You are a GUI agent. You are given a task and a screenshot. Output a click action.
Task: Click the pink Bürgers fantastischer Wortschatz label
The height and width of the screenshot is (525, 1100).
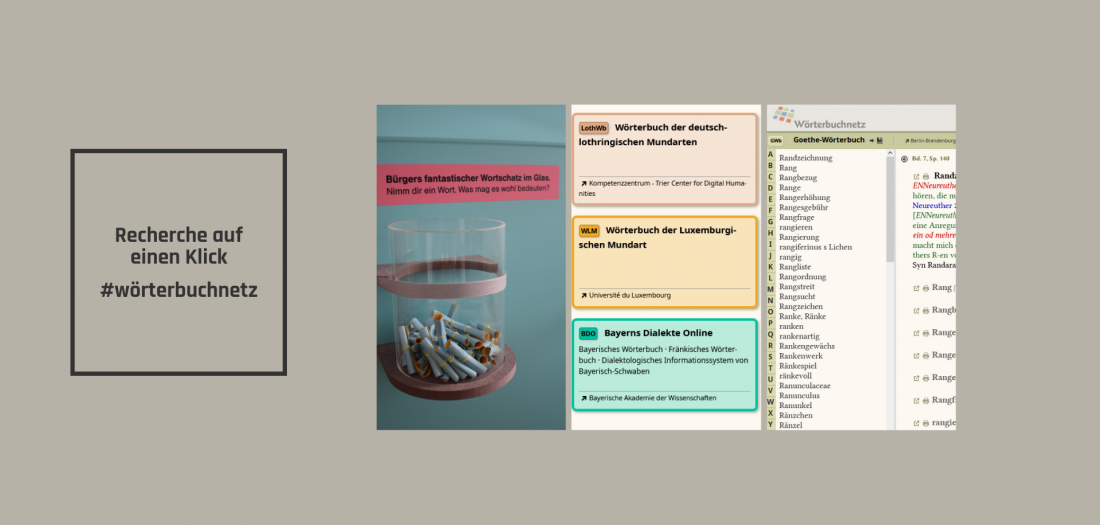[468, 184]
